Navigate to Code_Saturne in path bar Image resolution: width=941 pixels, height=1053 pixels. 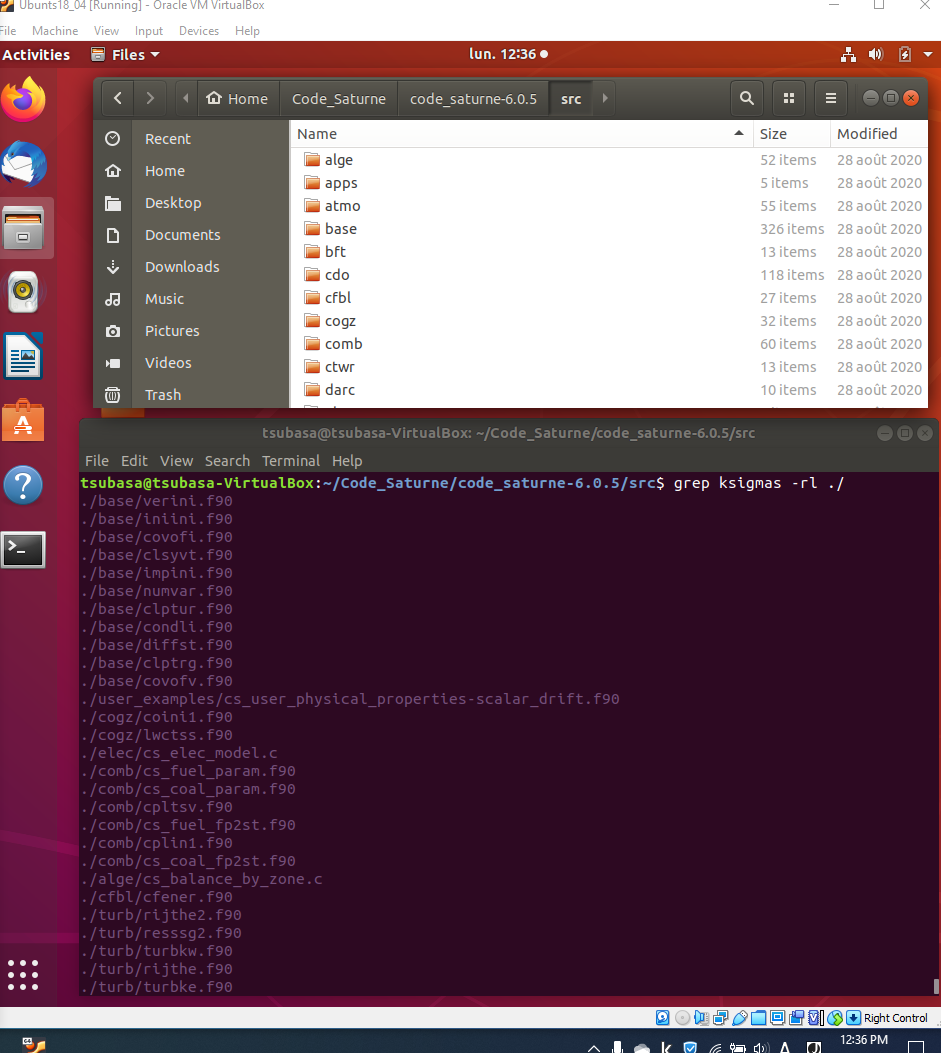pyautogui.click(x=338, y=98)
